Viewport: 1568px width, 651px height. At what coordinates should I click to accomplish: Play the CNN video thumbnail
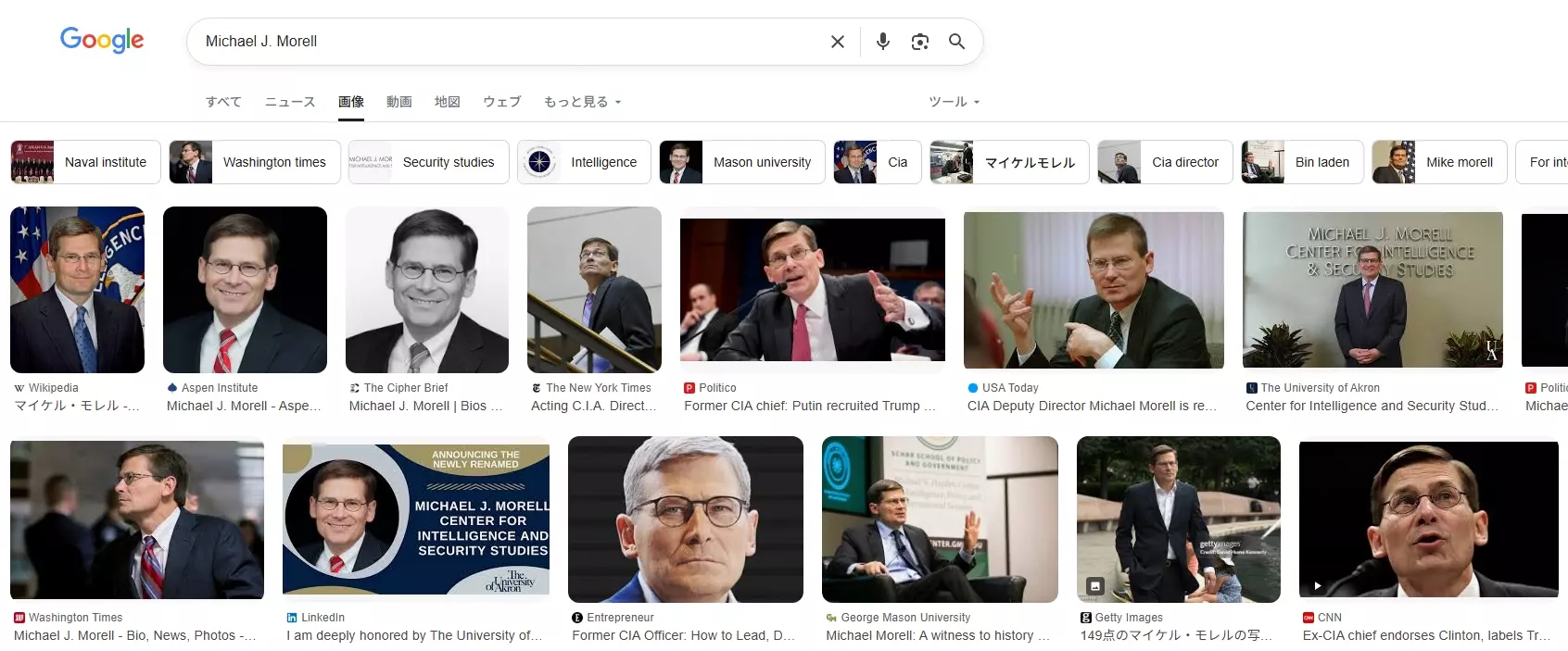1317,585
